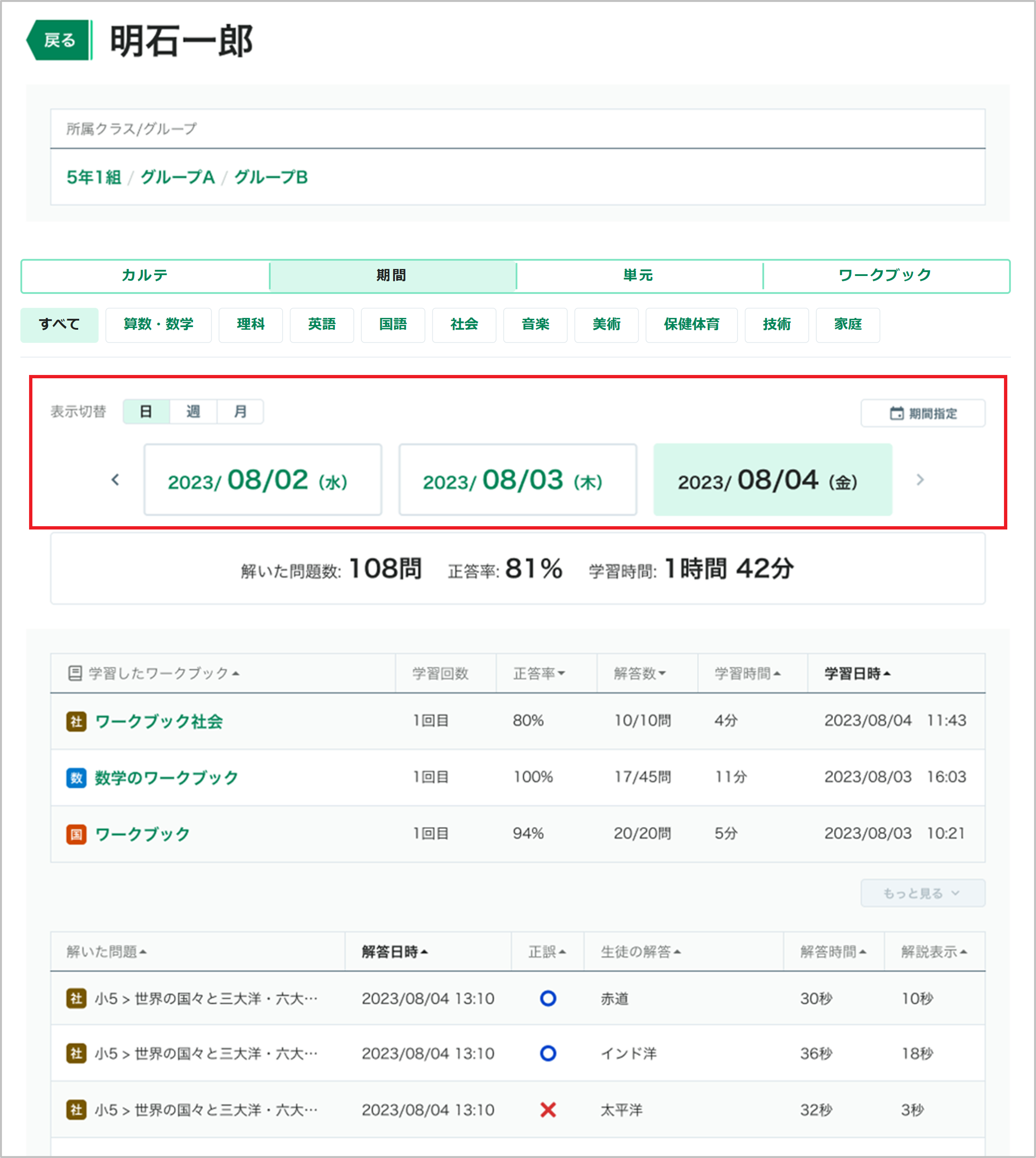The height and width of the screenshot is (1158, 1036).
Task: Click the 80% accuracy cell
Action: pos(528,720)
